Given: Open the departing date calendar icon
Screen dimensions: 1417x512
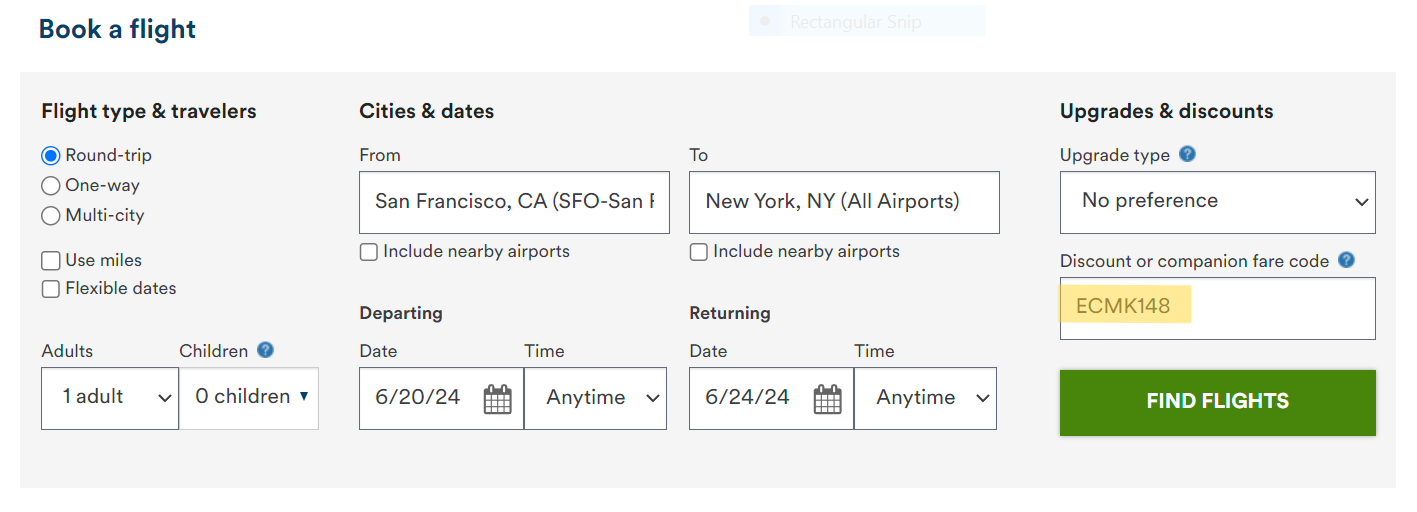Looking at the screenshot, I should click(x=497, y=399).
